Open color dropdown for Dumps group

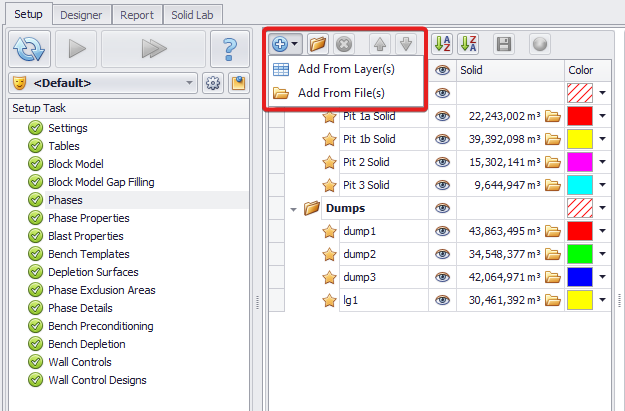point(602,208)
